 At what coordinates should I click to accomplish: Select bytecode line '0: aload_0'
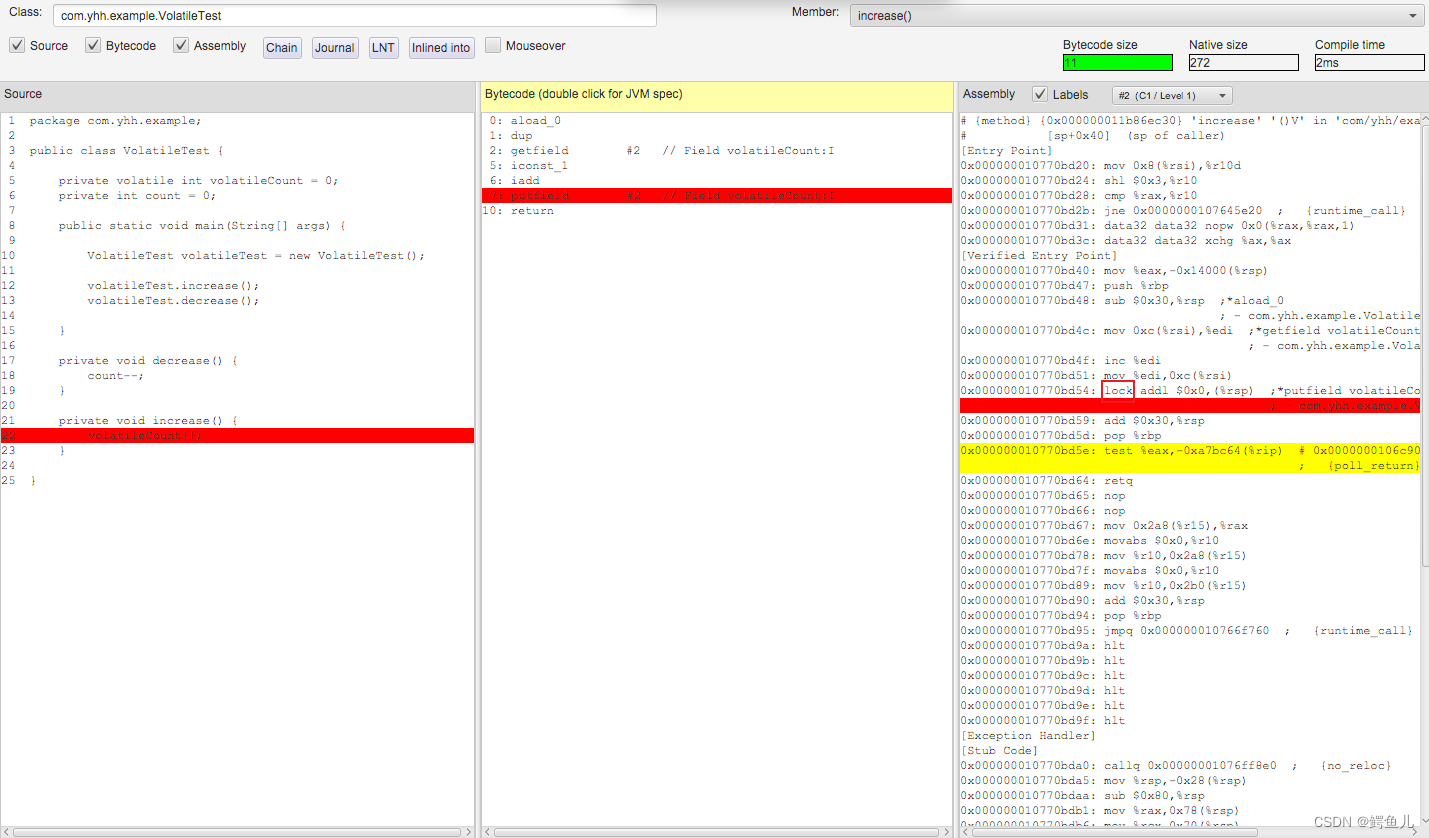pyautogui.click(x=525, y=120)
